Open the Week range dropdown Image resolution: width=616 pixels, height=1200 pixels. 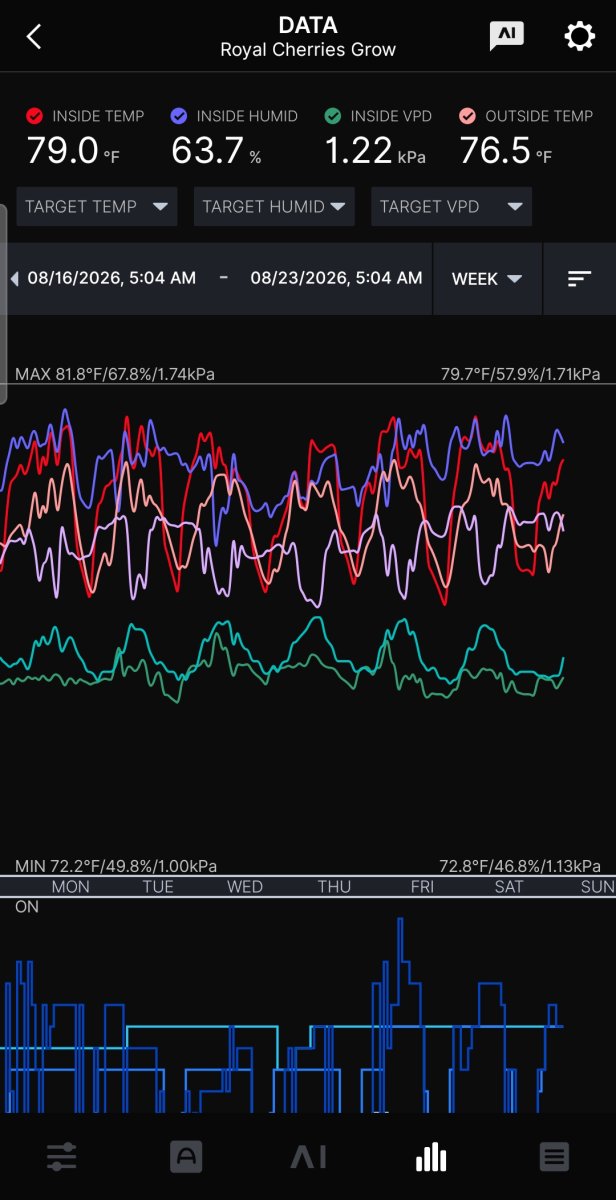tap(487, 279)
